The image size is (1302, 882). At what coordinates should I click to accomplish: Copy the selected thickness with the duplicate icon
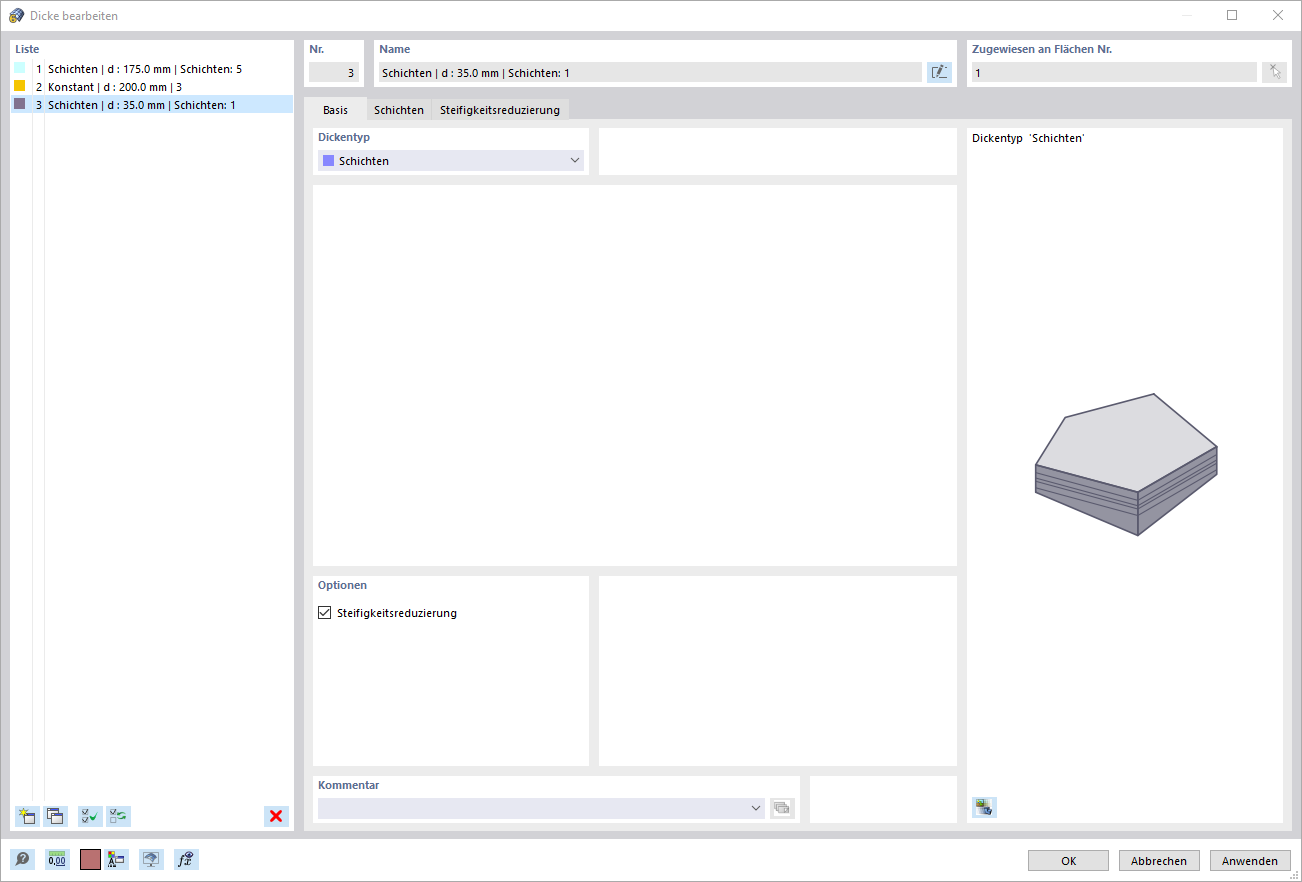coord(55,816)
